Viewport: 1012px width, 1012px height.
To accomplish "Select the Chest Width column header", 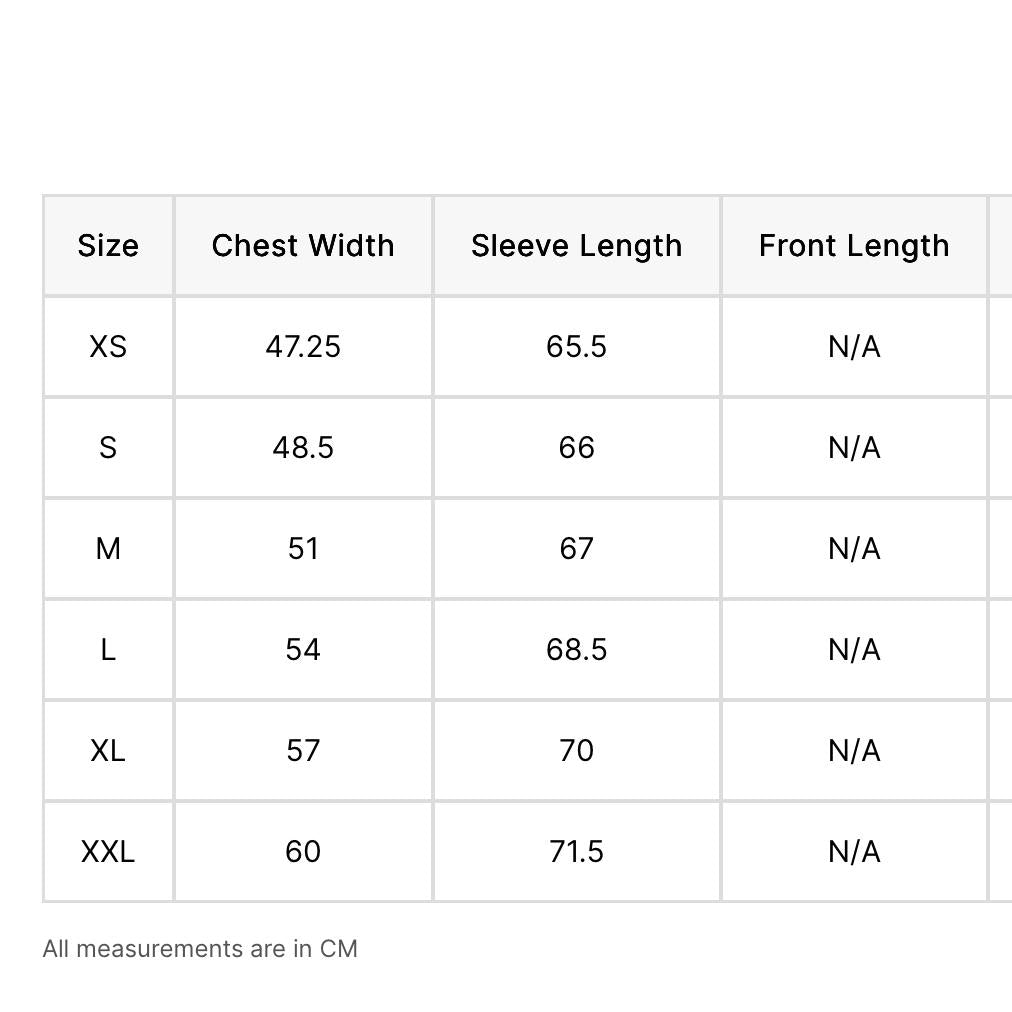I will 303,246.
